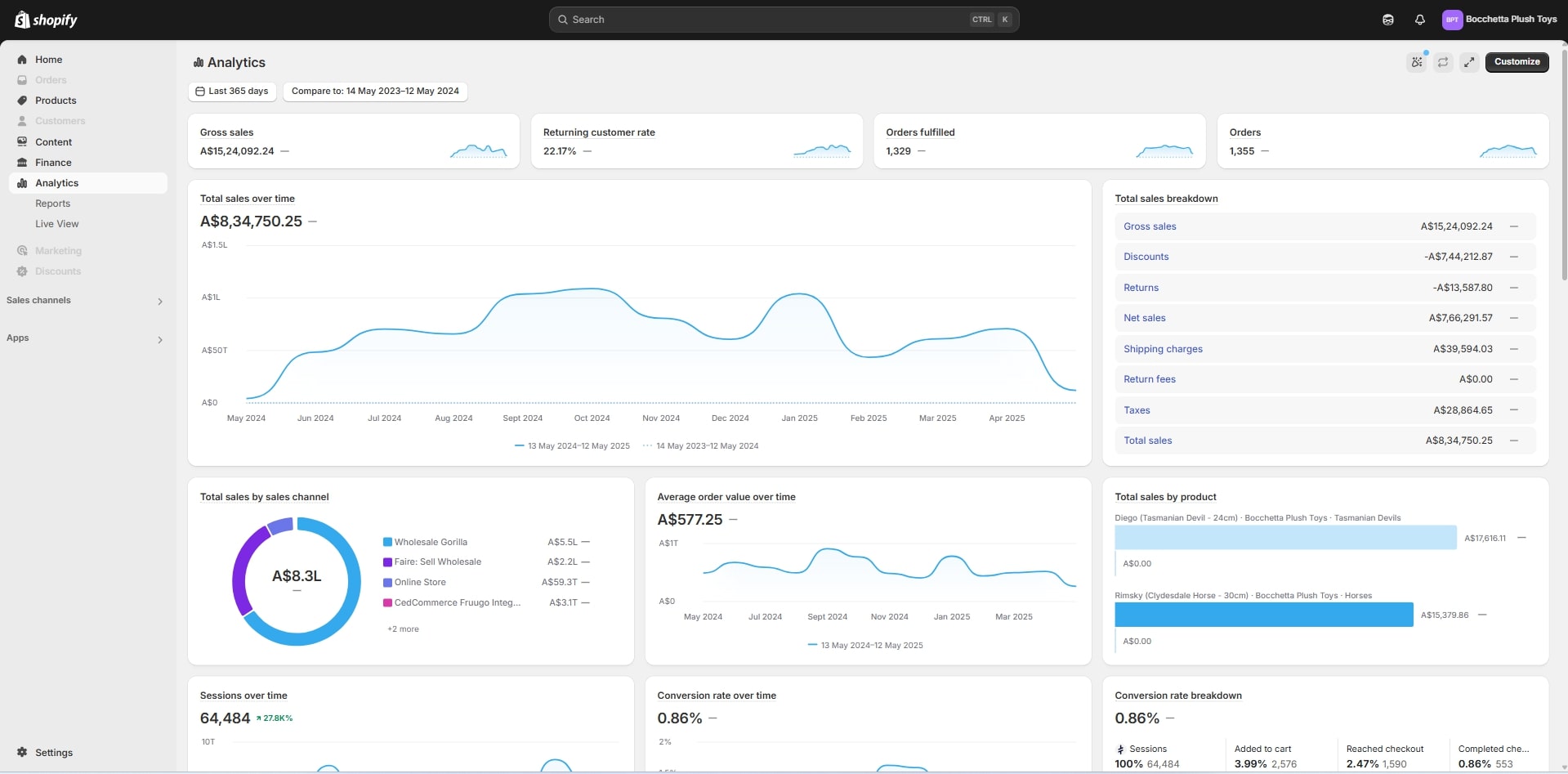Open Settings gear in sidebar

(22, 752)
